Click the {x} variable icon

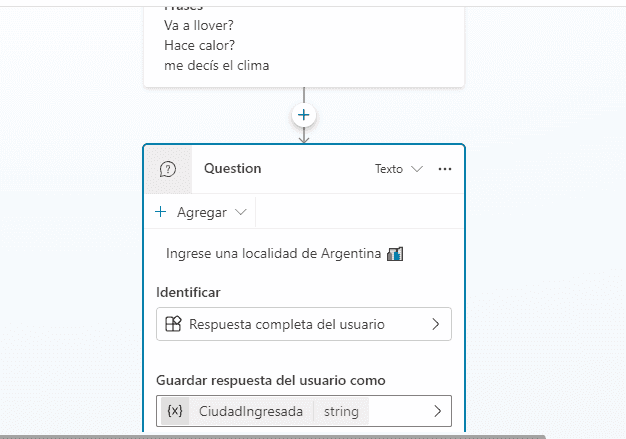175,411
